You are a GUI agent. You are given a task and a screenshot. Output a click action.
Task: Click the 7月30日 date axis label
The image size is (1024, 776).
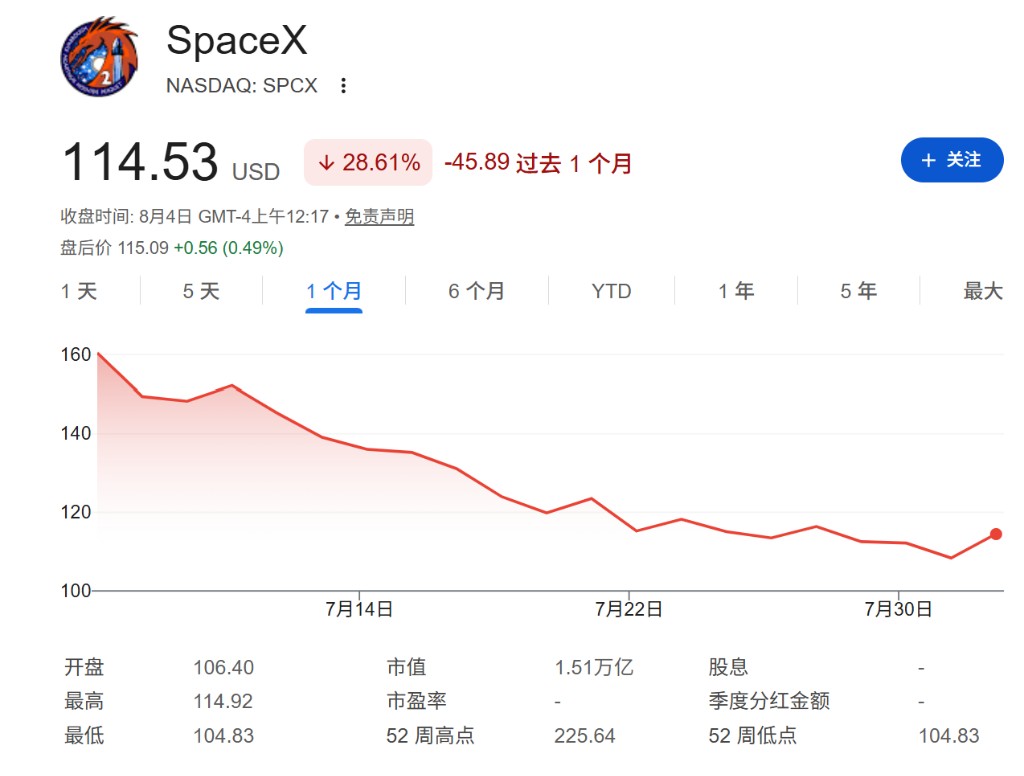(898, 609)
